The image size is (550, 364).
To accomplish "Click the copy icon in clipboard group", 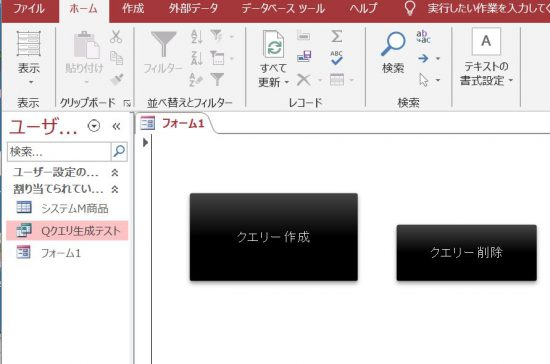I will pyautogui.click(x=116, y=58).
